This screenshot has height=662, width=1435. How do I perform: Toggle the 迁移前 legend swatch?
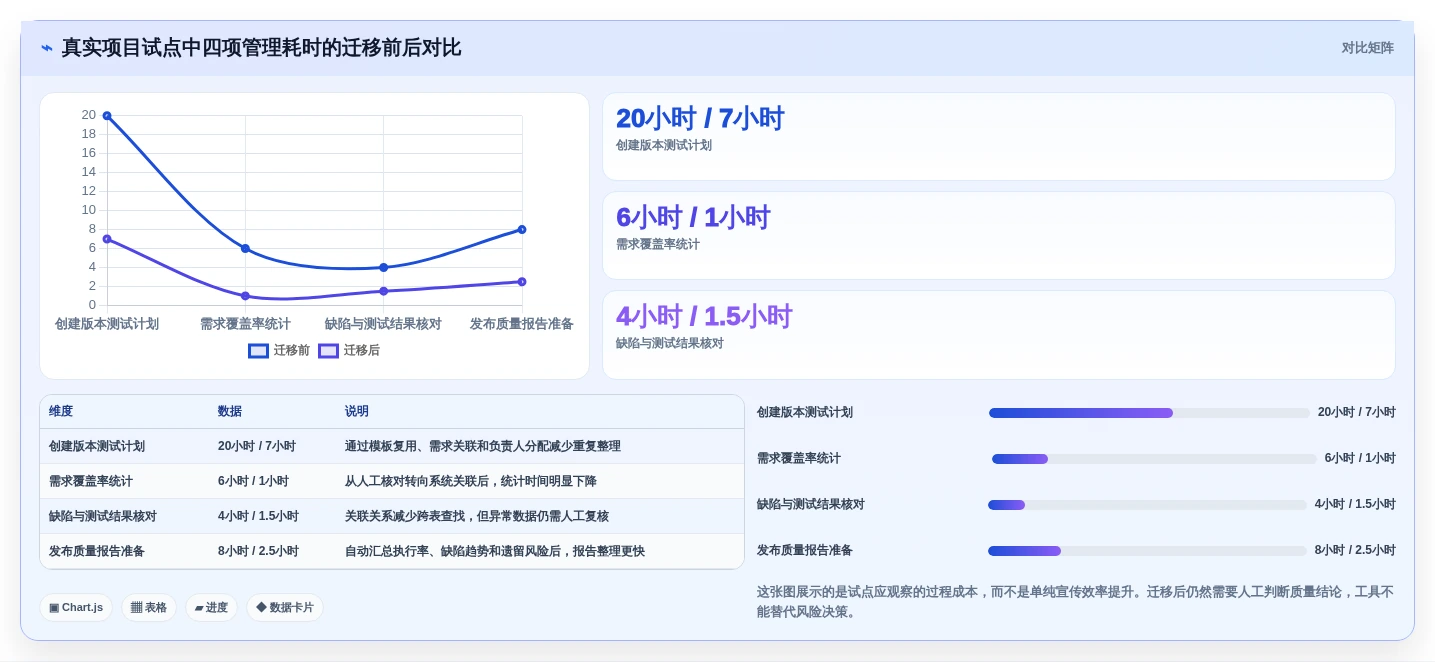pyautogui.click(x=259, y=351)
